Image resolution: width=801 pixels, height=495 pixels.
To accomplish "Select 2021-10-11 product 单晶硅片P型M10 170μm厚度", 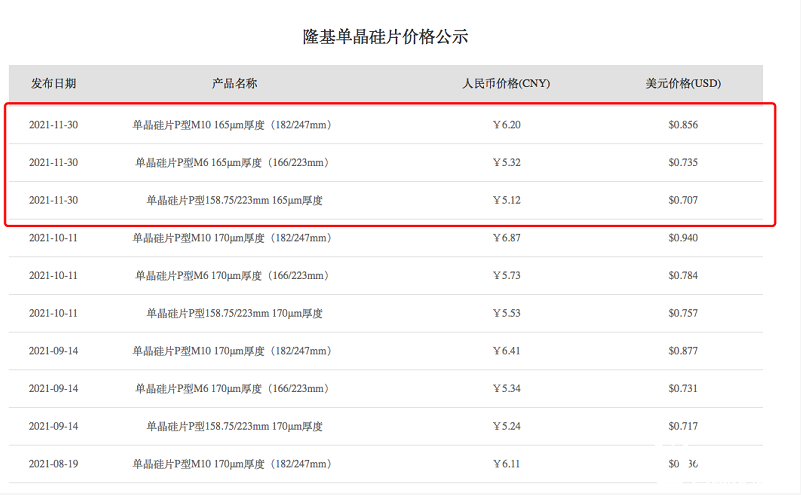I will [234, 238].
